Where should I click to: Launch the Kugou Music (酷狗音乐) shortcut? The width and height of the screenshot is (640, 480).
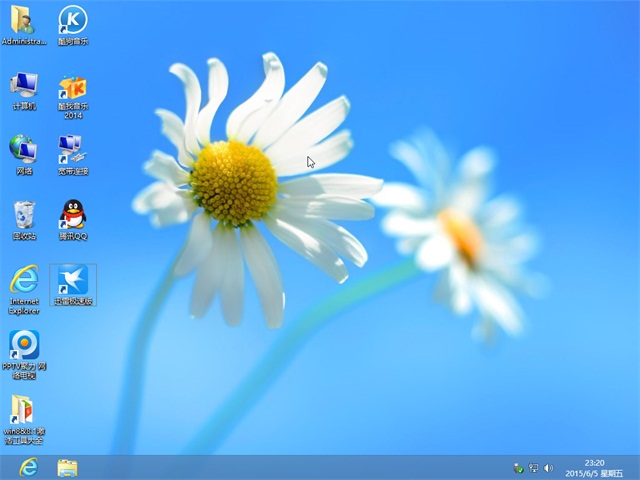[x=72, y=20]
